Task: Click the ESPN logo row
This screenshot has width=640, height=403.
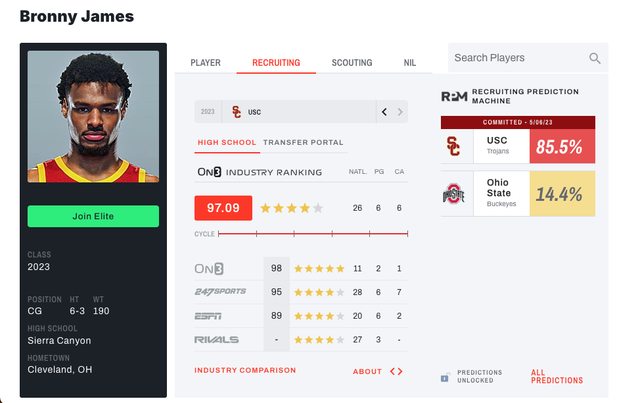Action: pyautogui.click(x=210, y=316)
